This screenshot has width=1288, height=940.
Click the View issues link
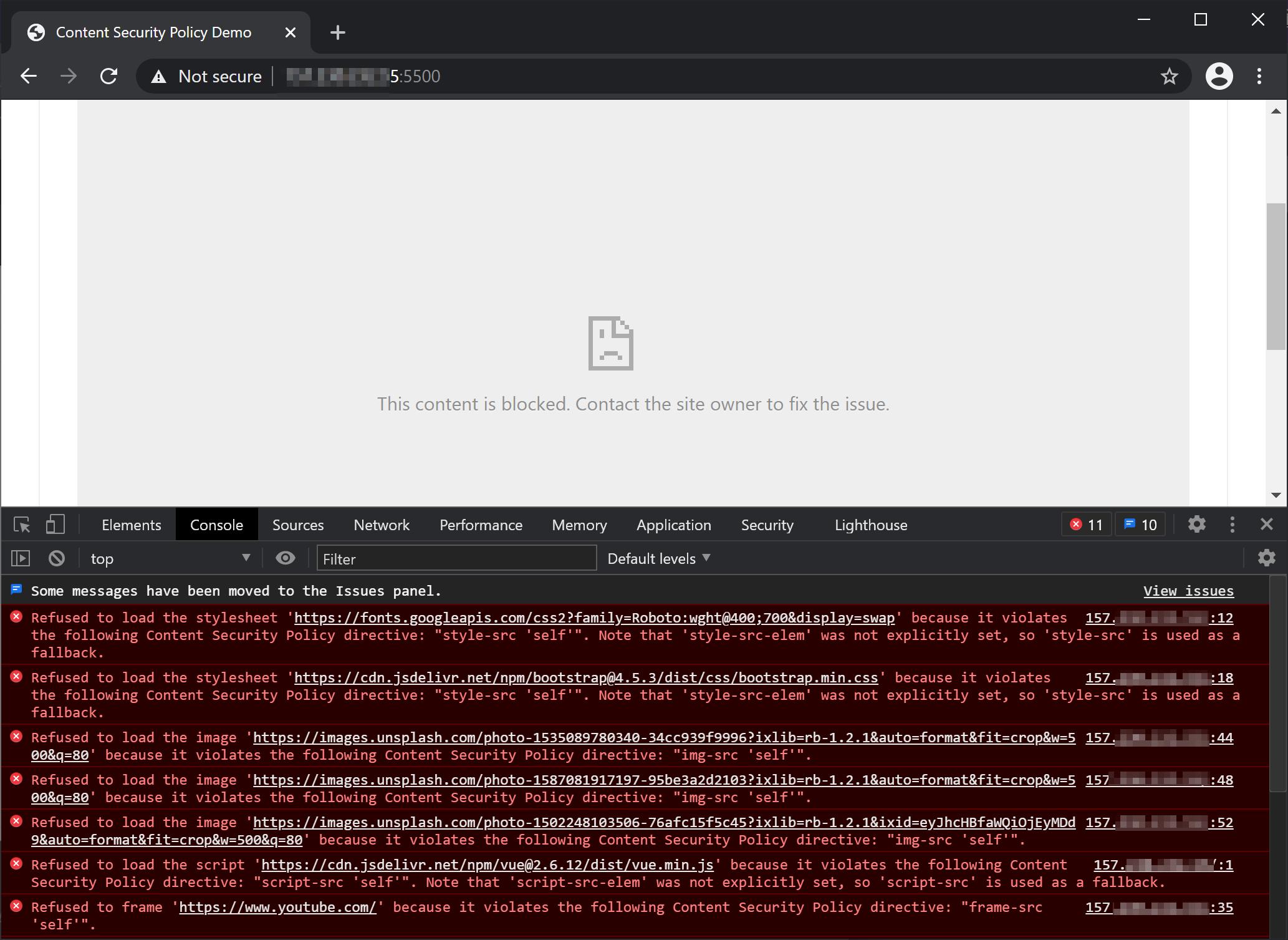tap(1188, 591)
